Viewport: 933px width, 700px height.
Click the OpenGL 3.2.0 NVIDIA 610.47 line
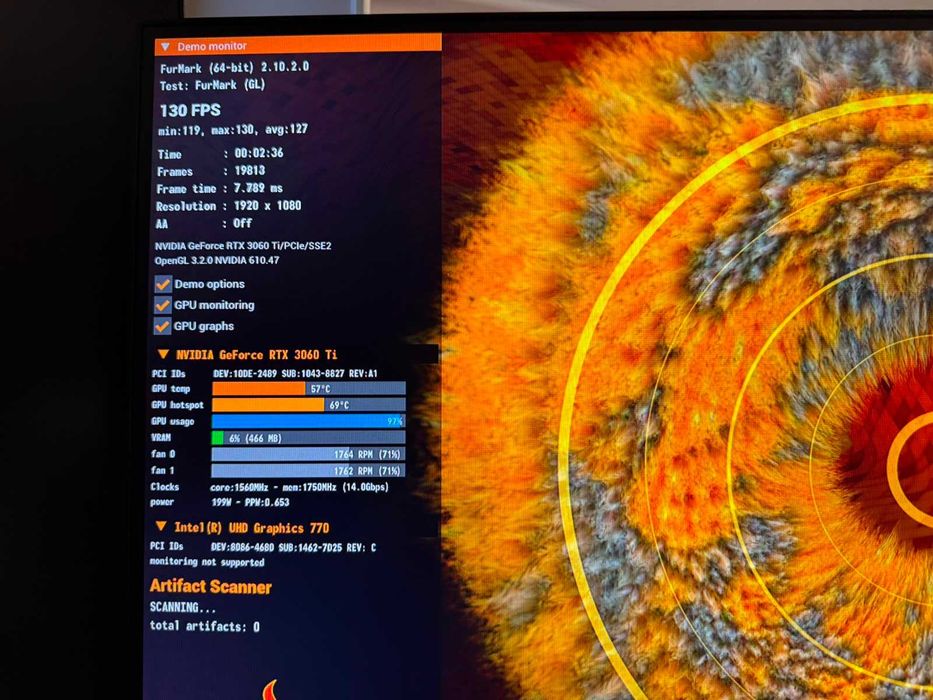pyautogui.click(x=217, y=260)
